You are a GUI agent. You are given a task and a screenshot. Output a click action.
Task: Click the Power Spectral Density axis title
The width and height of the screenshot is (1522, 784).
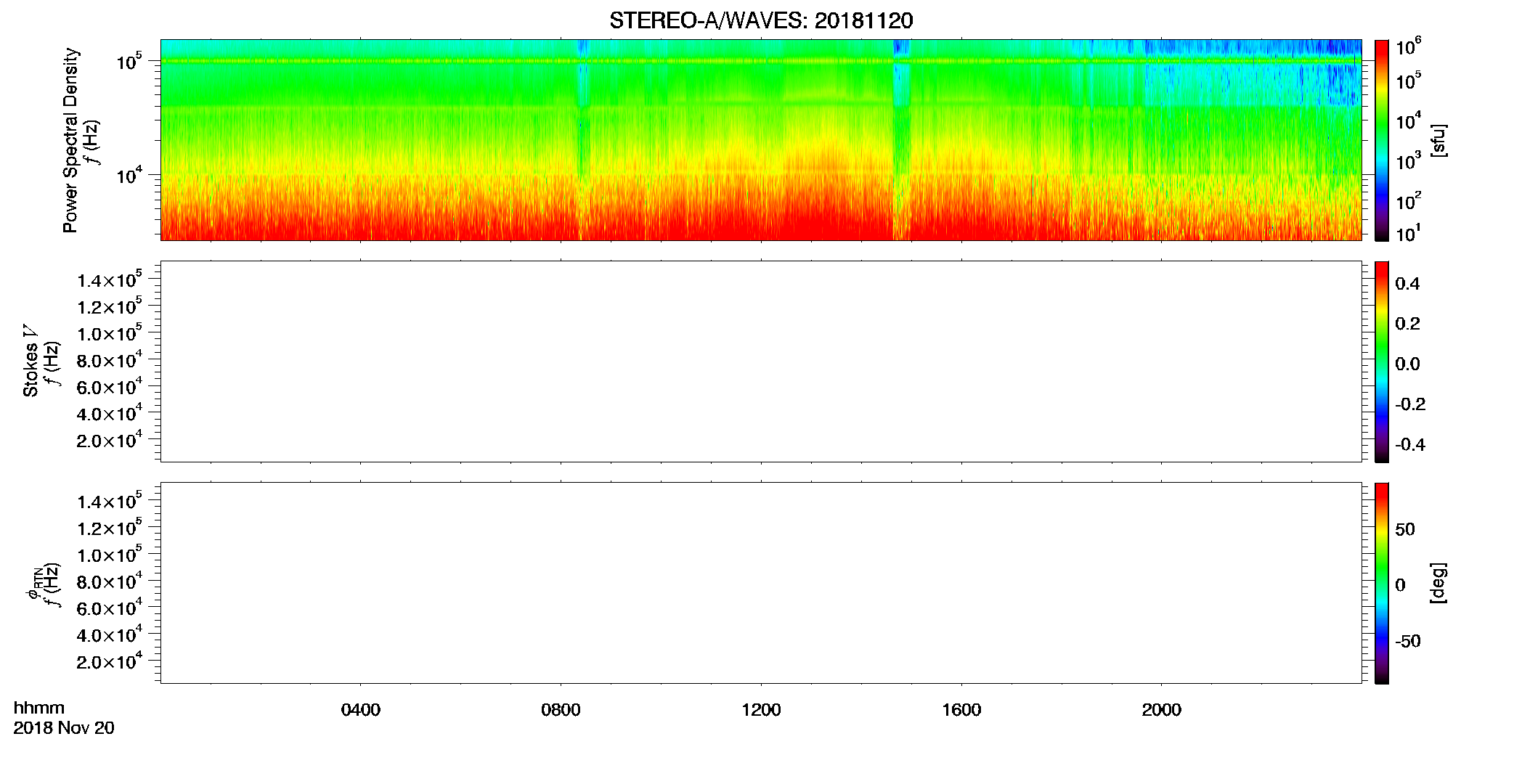pos(70,140)
